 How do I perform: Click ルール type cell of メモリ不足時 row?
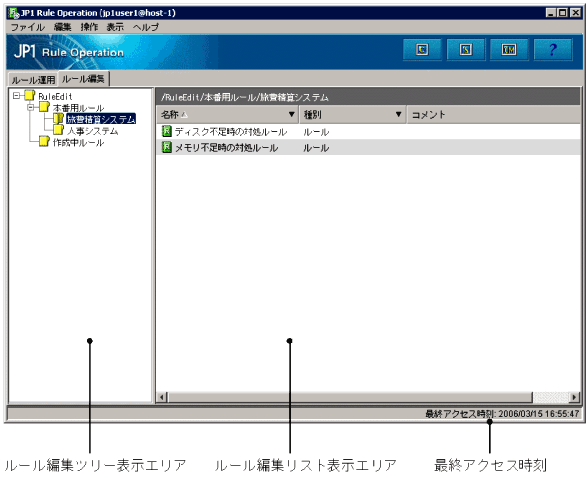tap(316, 148)
